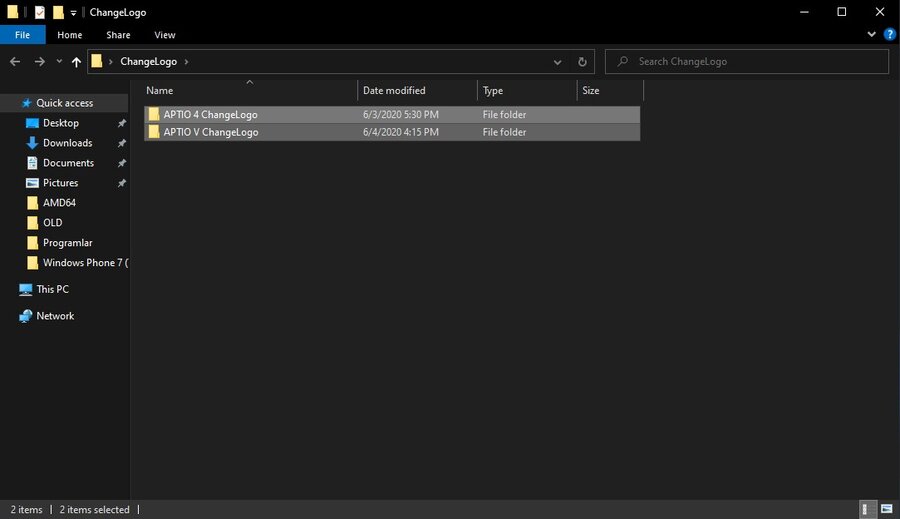This screenshot has width=900, height=519.
Task: Click the pin icon next to Downloads
Action: 122,143
